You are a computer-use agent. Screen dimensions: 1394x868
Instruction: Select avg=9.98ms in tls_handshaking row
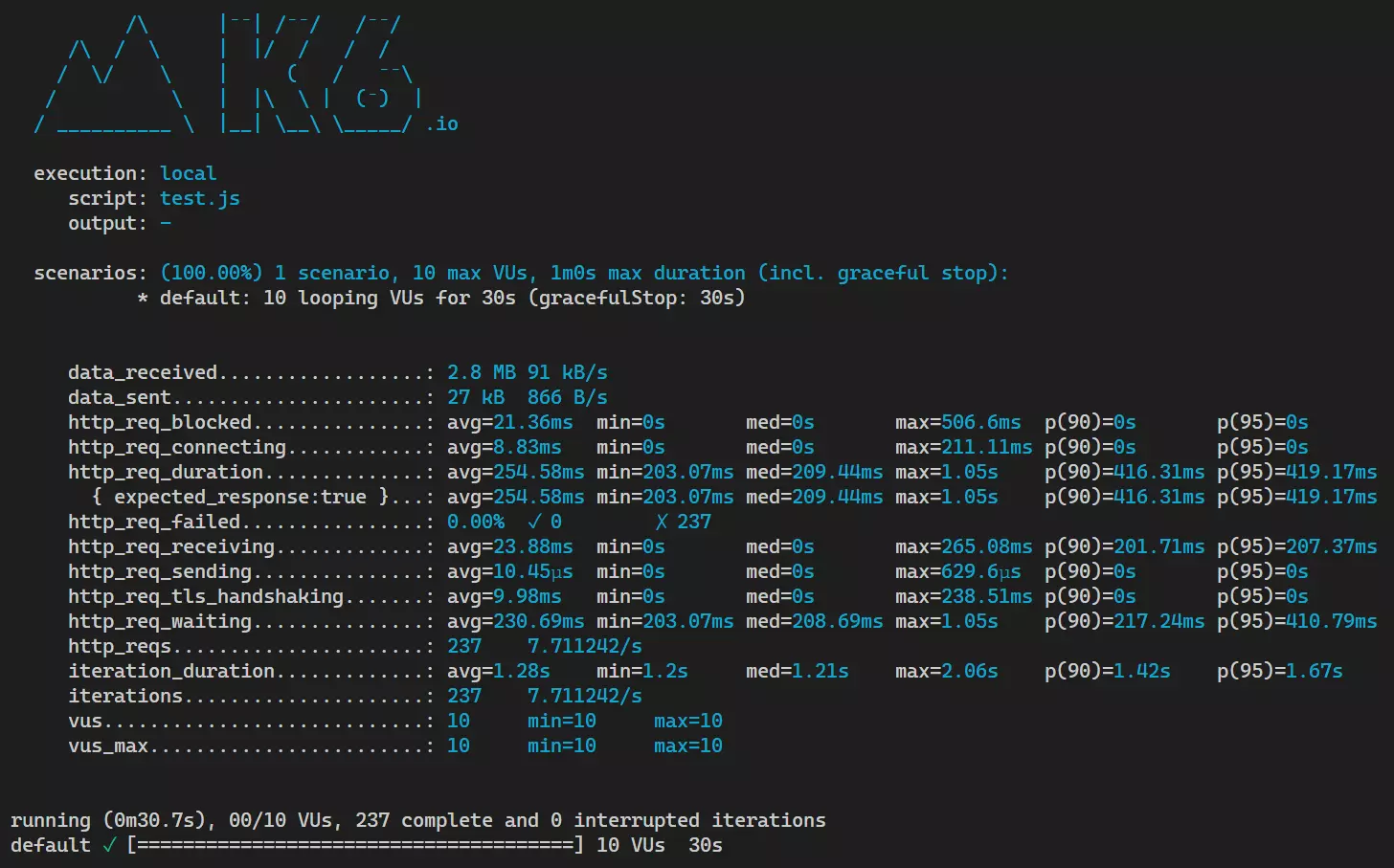click(x=505, y=596)
